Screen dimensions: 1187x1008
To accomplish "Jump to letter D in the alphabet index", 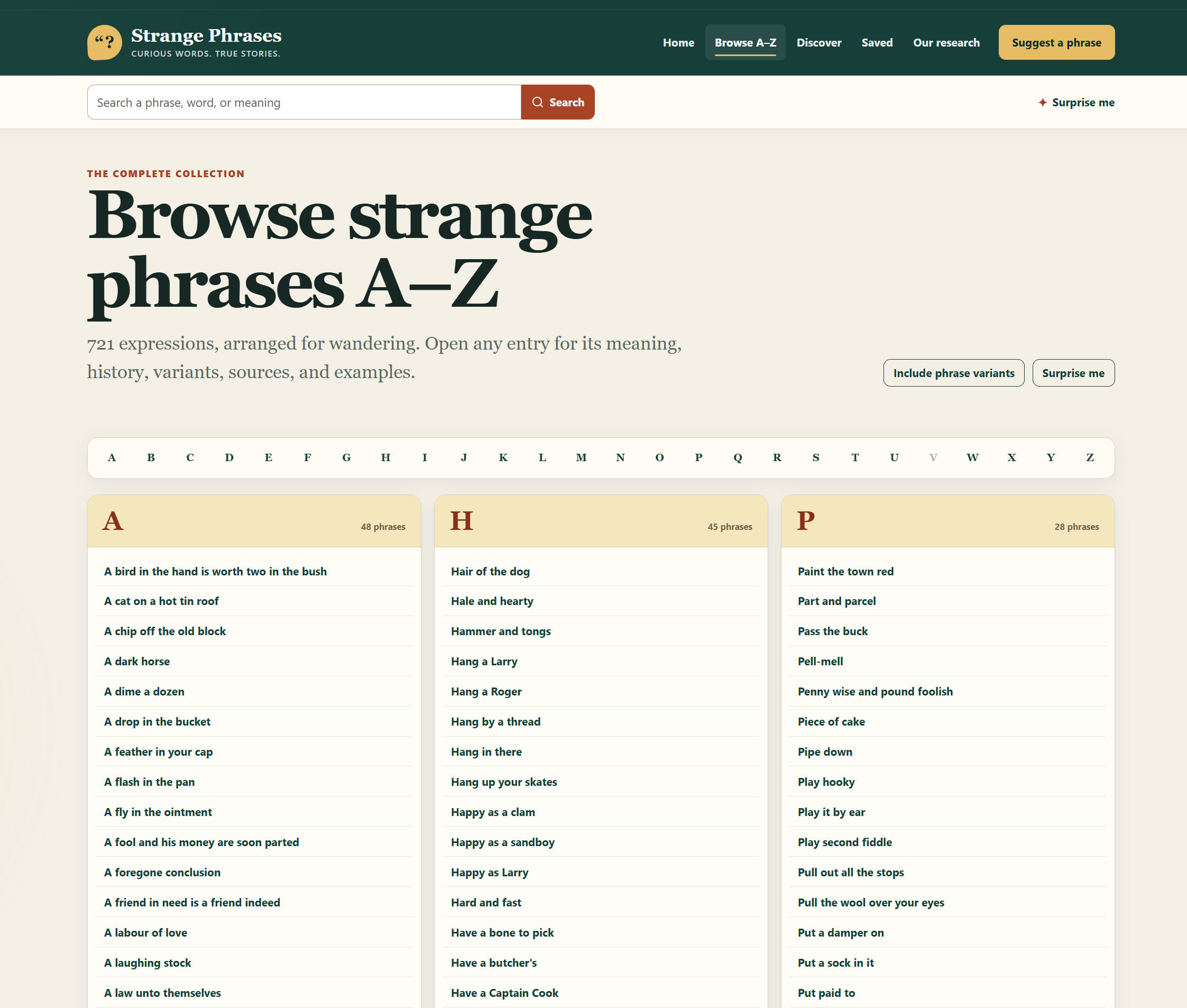I will [229, 457].
